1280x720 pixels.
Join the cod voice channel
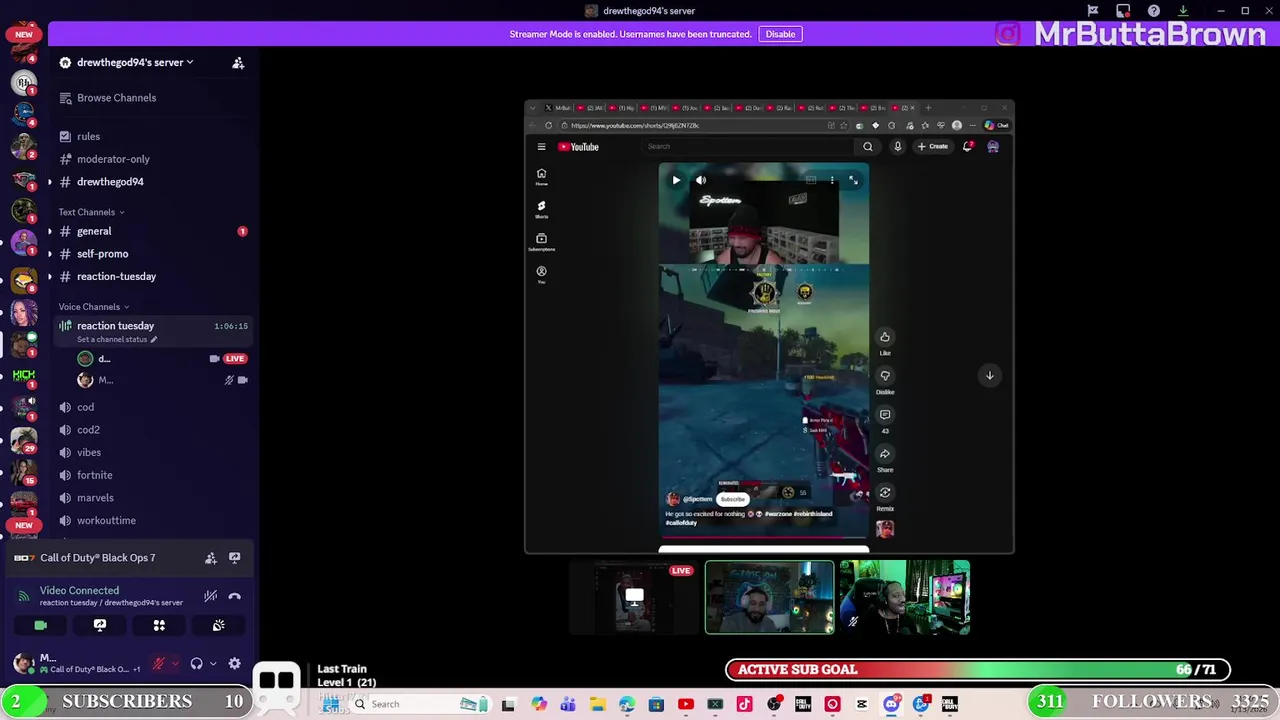(85, 407)
